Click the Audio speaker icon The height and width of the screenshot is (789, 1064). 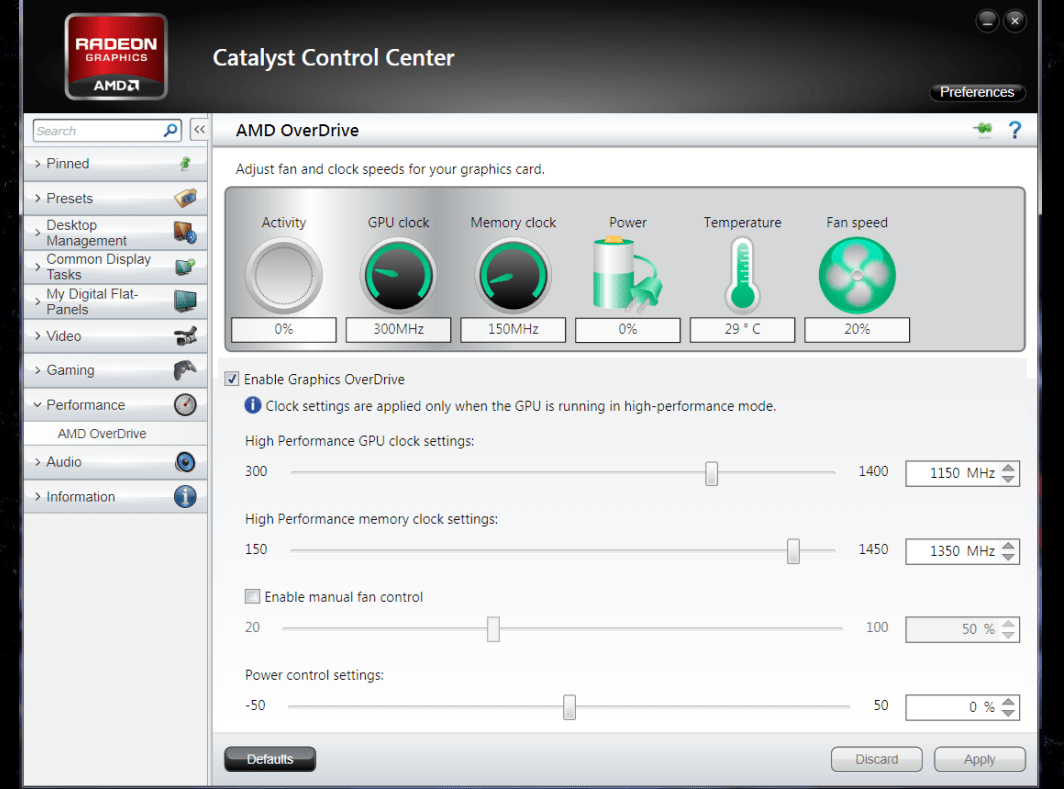click(185, 462)
